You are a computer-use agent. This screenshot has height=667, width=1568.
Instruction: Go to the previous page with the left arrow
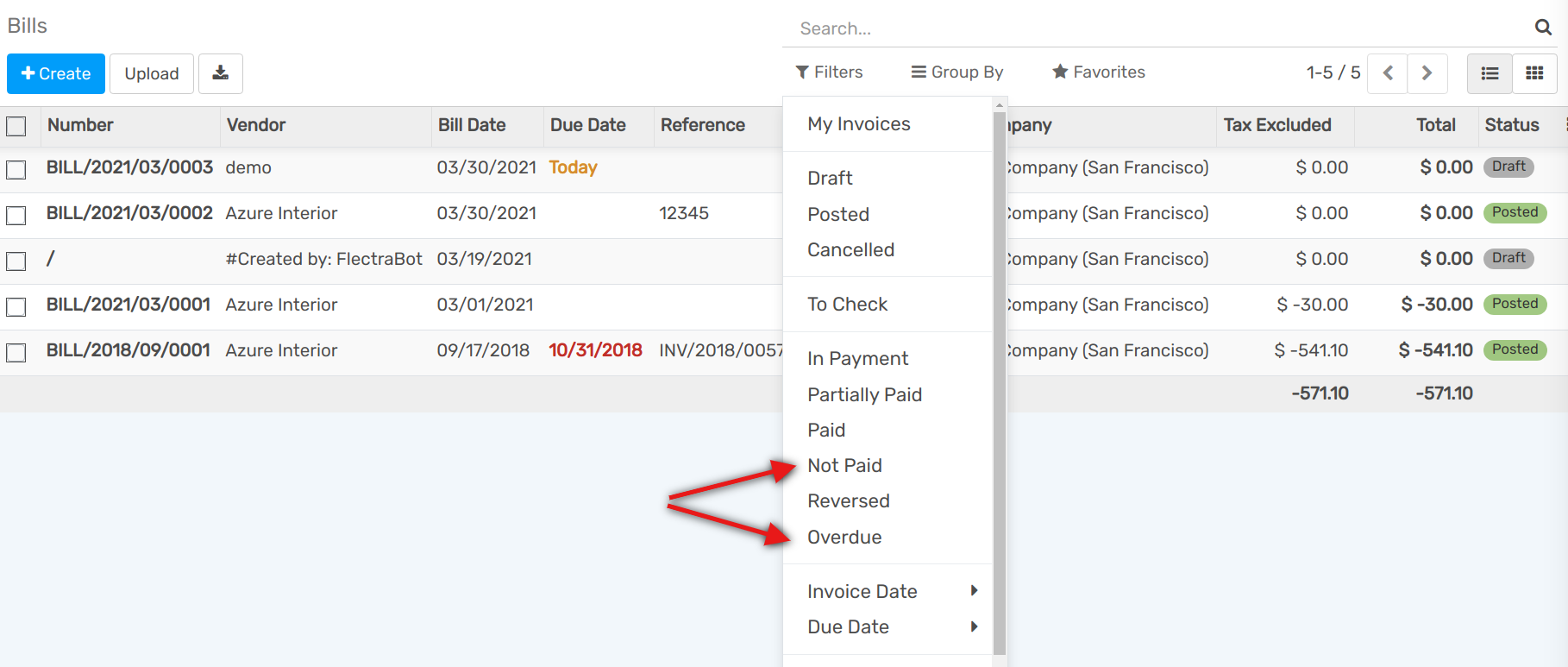(1388, 73)
